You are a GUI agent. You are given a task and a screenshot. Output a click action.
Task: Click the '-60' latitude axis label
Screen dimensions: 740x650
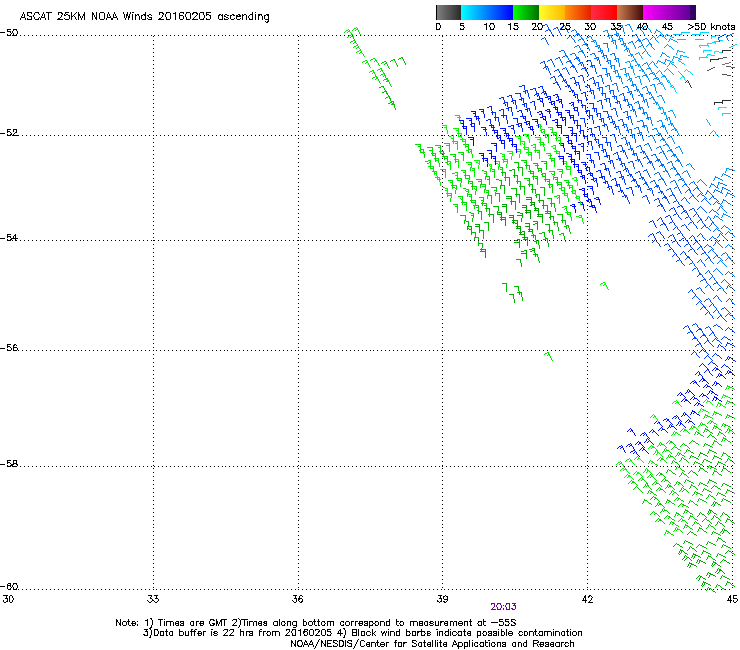[9, 587]
